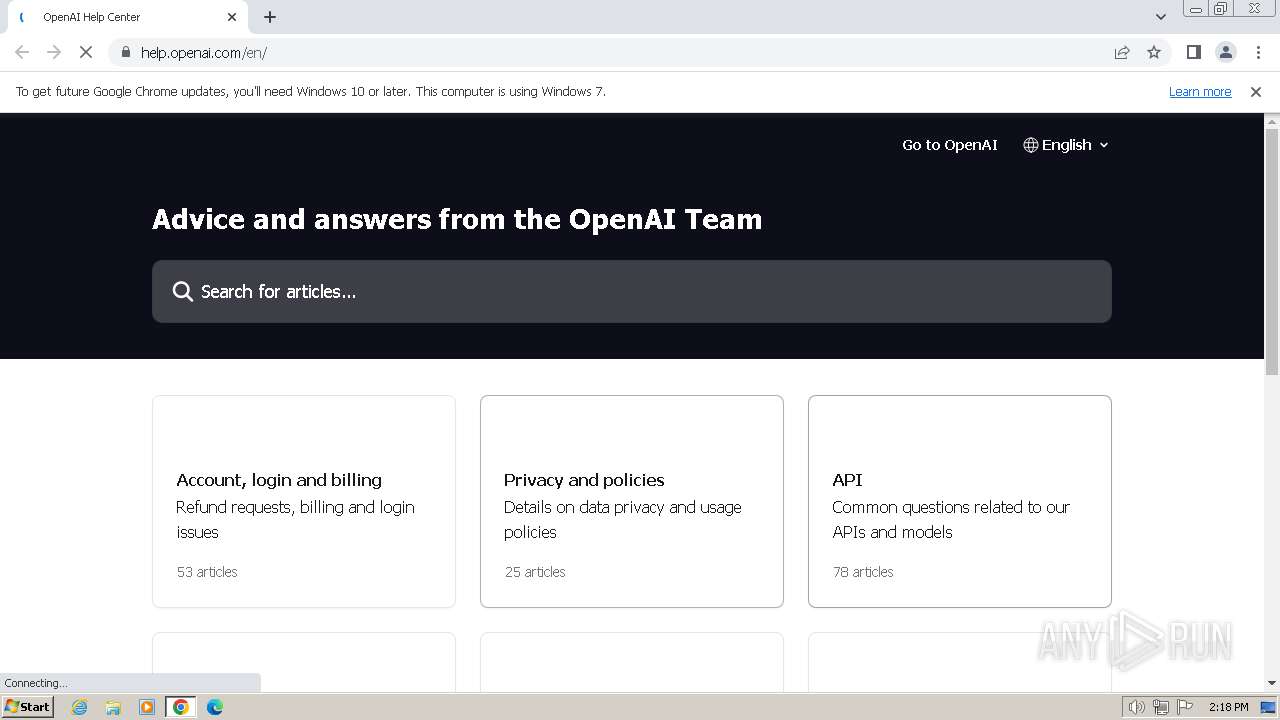Focus the Search for articles field
This screenshot has width=1280, height=720.
point(632,291)
